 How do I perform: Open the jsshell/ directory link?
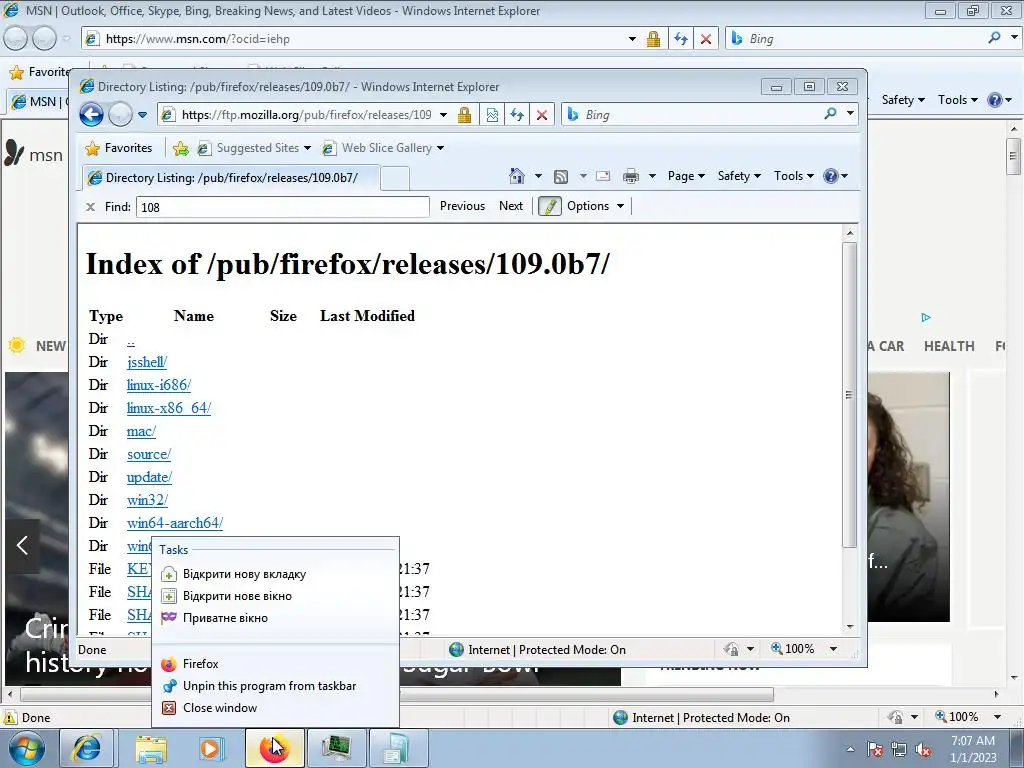coord(147,362)
